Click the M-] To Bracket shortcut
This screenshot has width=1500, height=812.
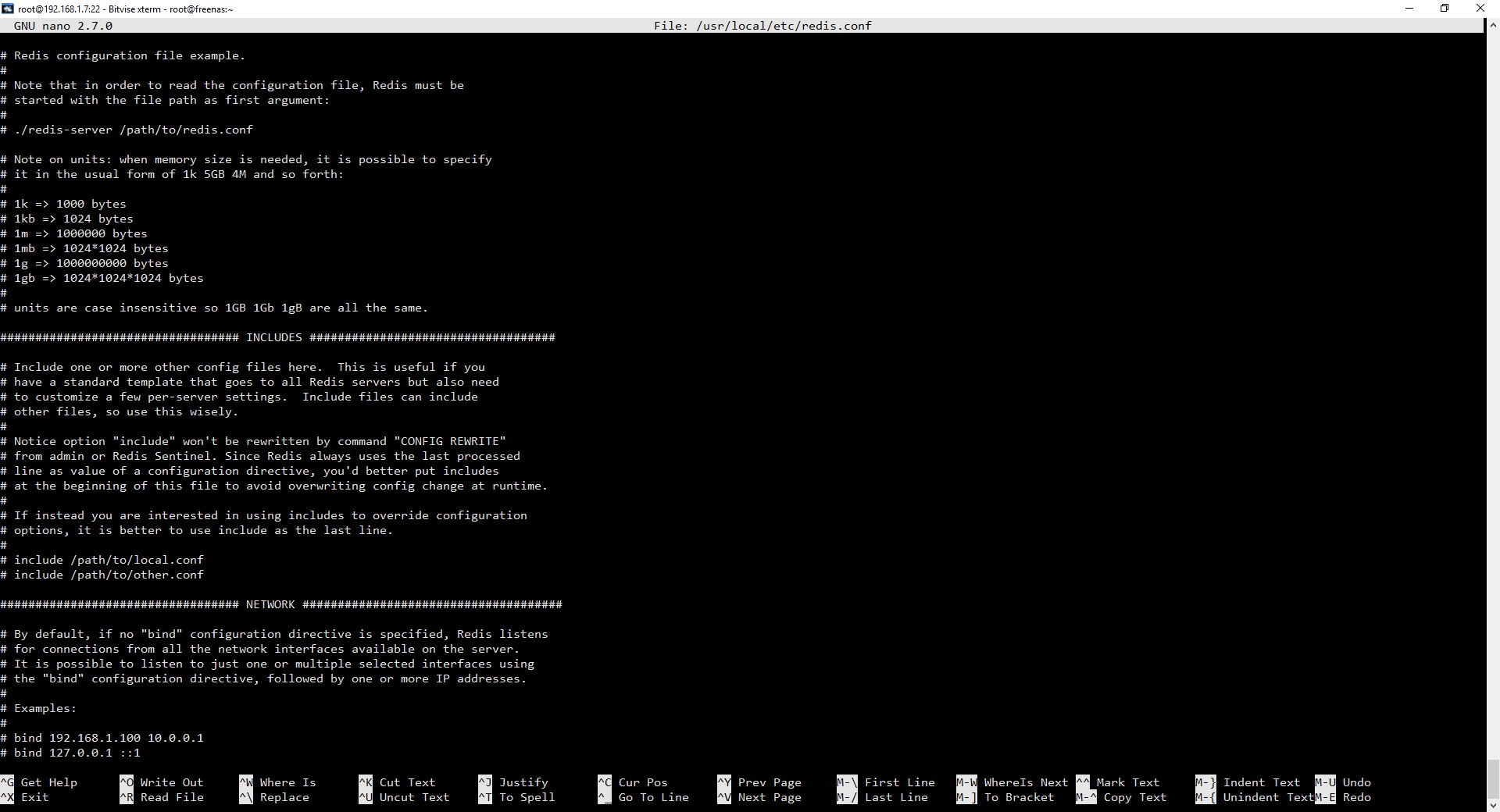pyautogui.click(x=1005, y=797)
